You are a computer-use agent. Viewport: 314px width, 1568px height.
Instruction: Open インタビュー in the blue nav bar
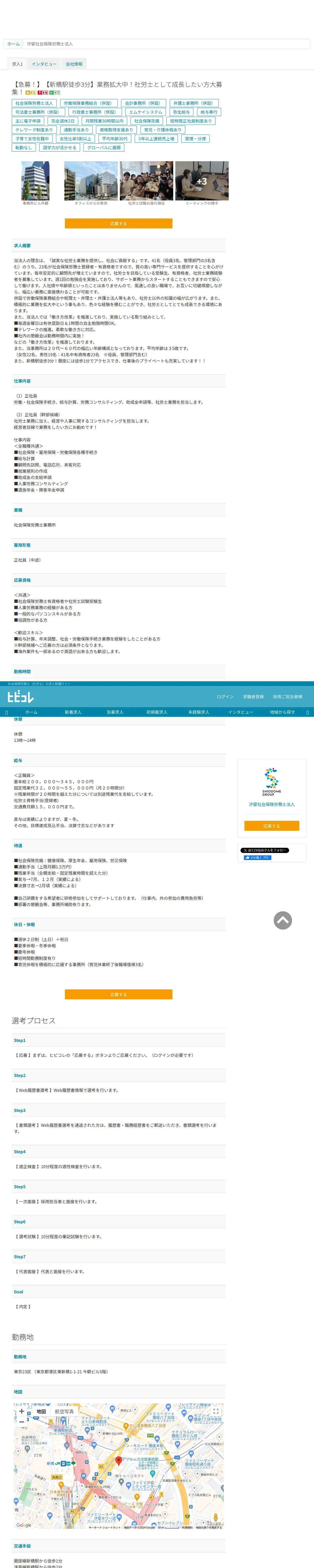pos(240,712)
